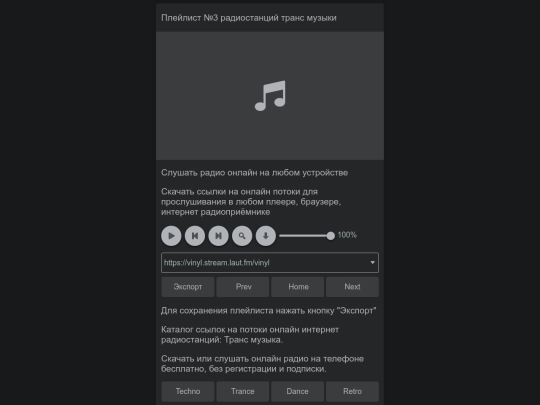Viewport: 540px width, 405px height.
Task: Click the magnifier search icon
Action: pyautogui.click(x=242, y=236)
